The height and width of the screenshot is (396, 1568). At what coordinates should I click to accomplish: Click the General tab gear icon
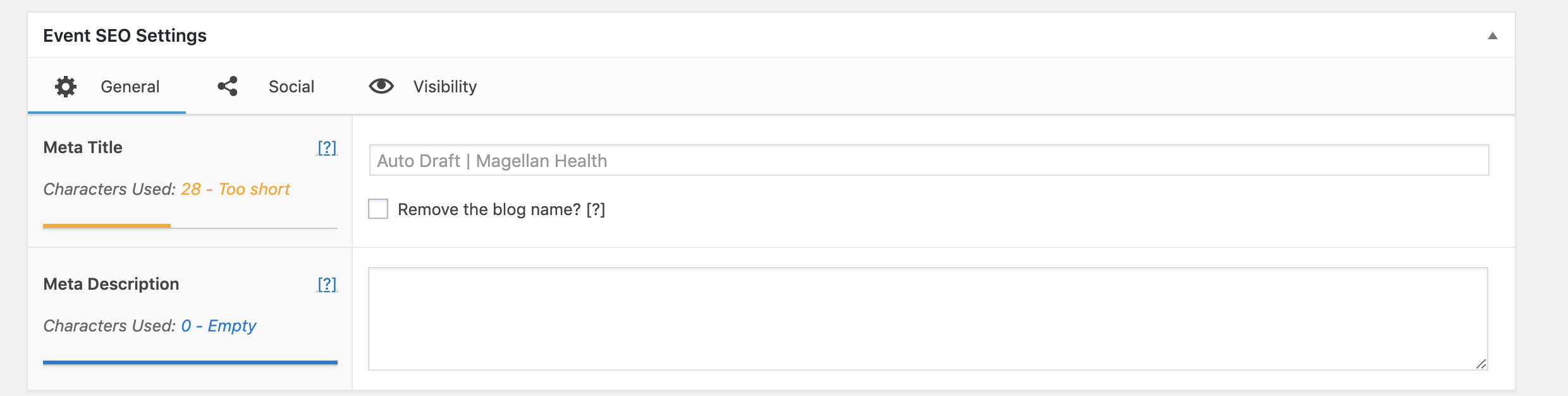click(66, 87)
